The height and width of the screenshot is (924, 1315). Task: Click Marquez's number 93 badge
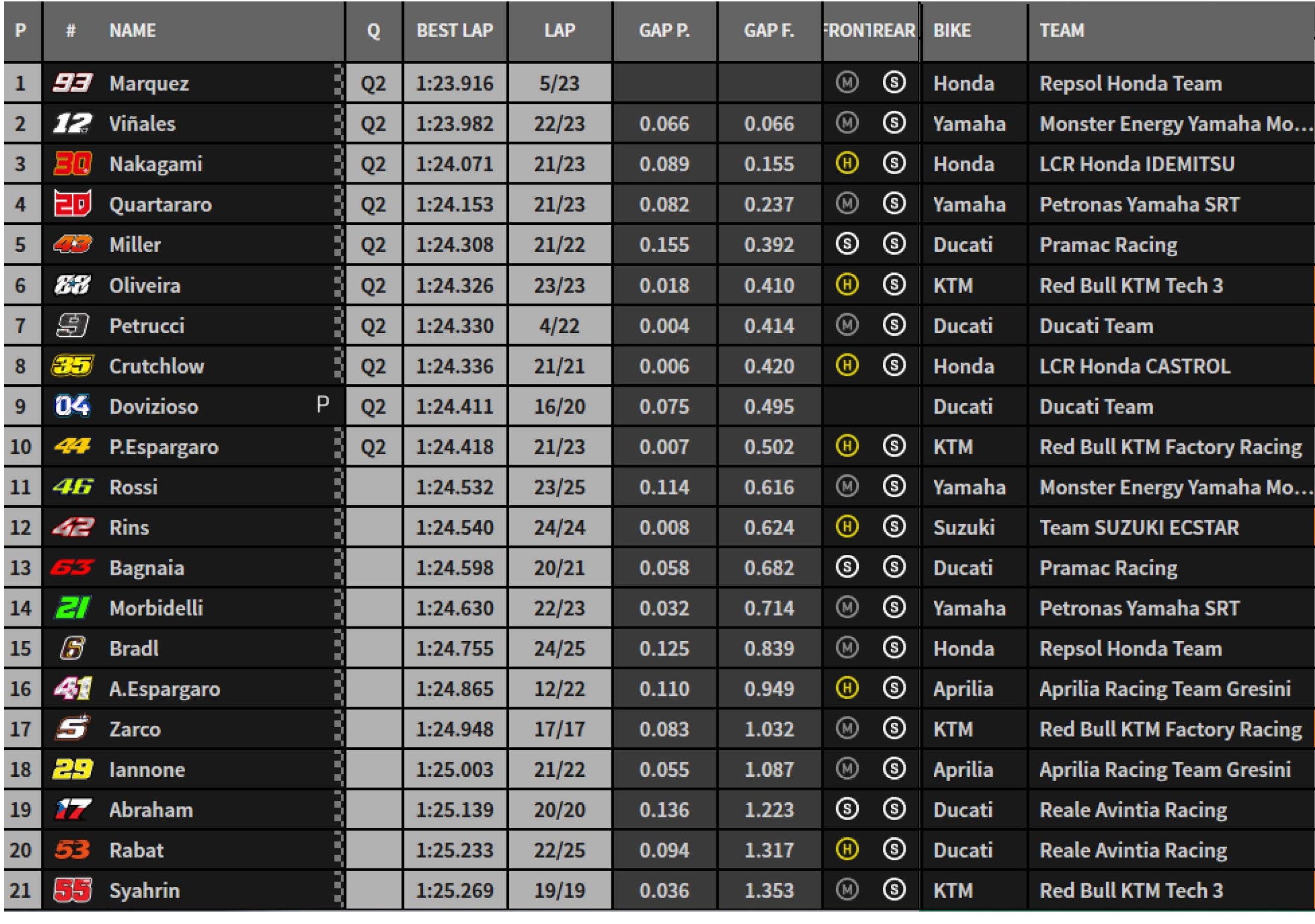pos(72,84)
